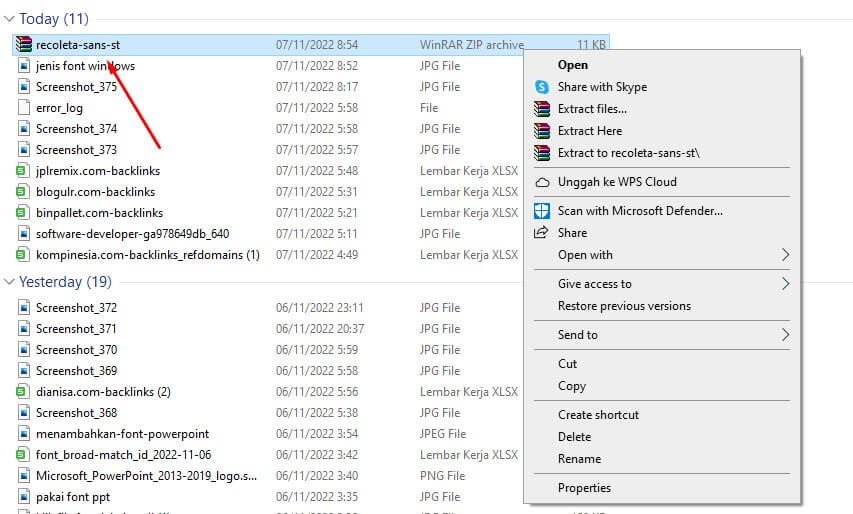Click the image icon beside Screenshot_375
Image resolution: width=853 pixels, height=514 pixels.
pos(23,86)
